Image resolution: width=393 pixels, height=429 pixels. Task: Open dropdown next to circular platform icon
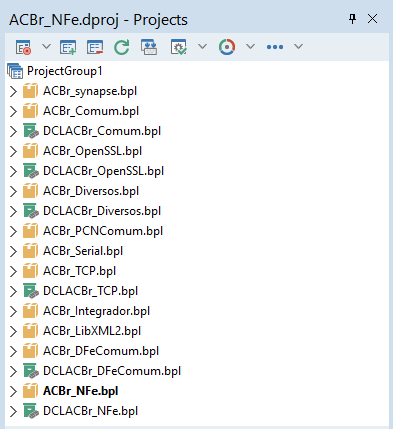coord(250,46)
